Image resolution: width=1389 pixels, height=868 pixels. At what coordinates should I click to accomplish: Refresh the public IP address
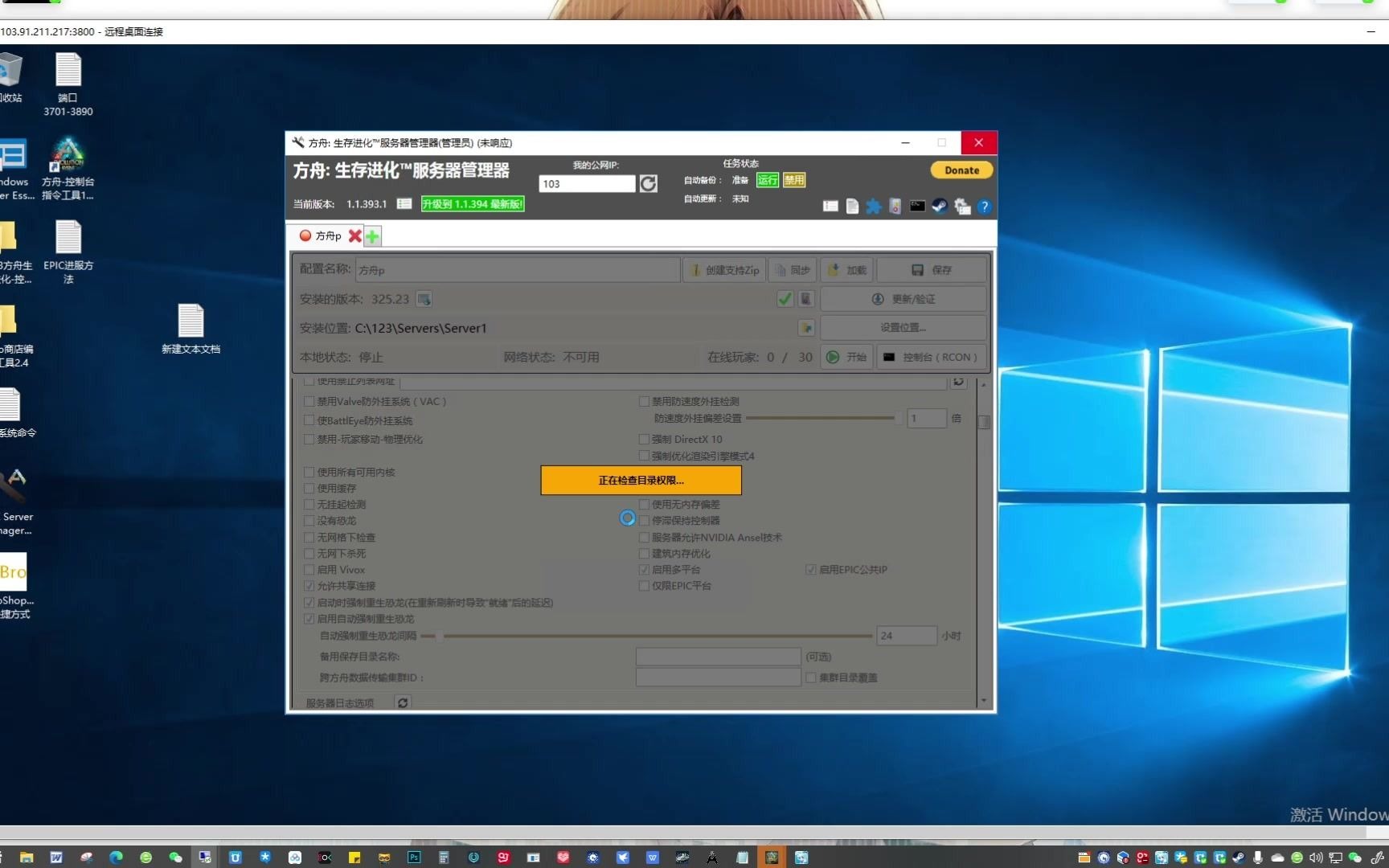648,184
